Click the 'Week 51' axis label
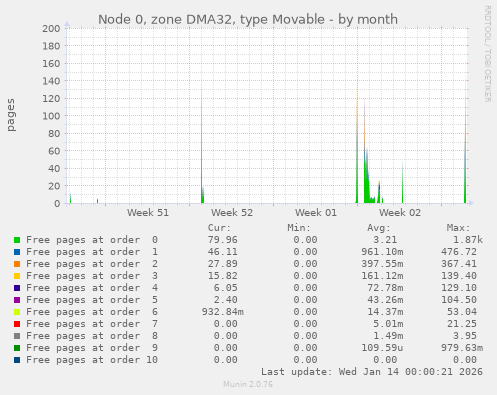This screenshot has height=395, width=497. 148,213
